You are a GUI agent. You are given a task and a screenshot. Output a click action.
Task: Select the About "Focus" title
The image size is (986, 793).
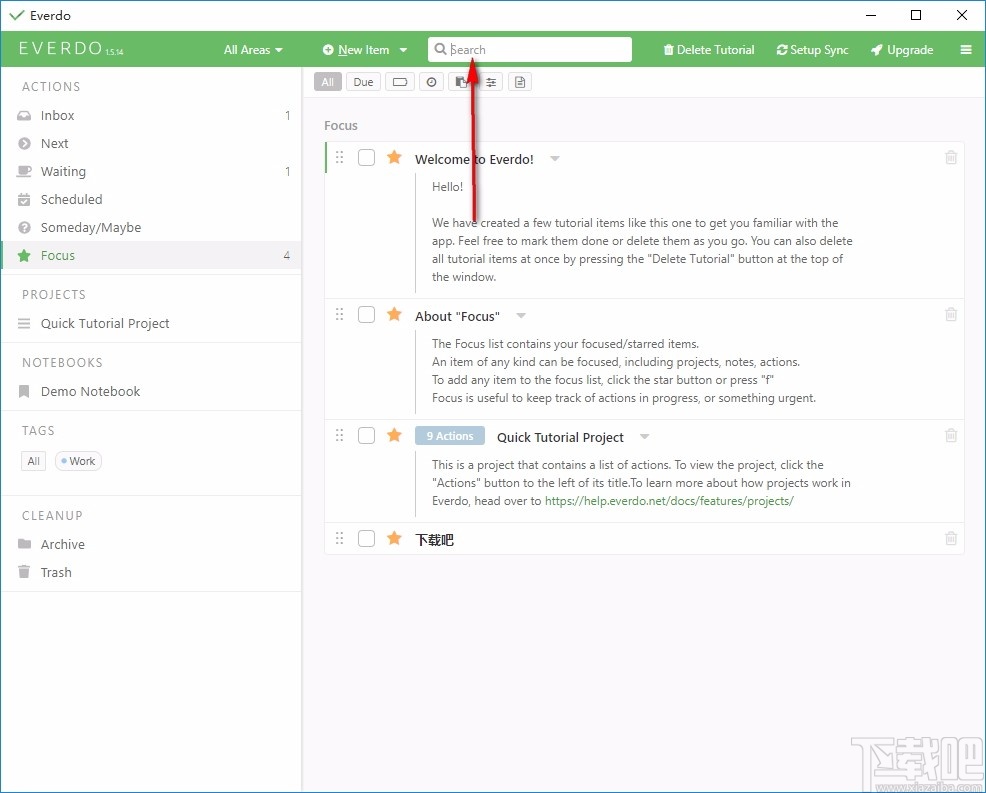click(457, 316)
